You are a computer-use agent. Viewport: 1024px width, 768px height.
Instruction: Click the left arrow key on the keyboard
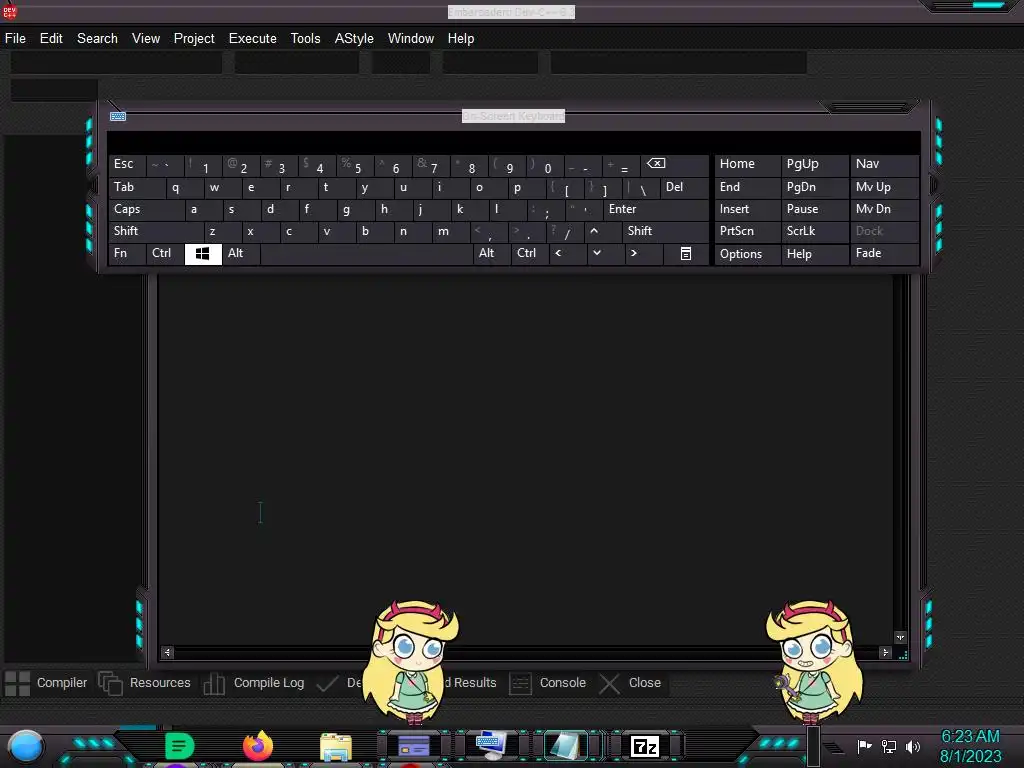[x=558, y=253]
